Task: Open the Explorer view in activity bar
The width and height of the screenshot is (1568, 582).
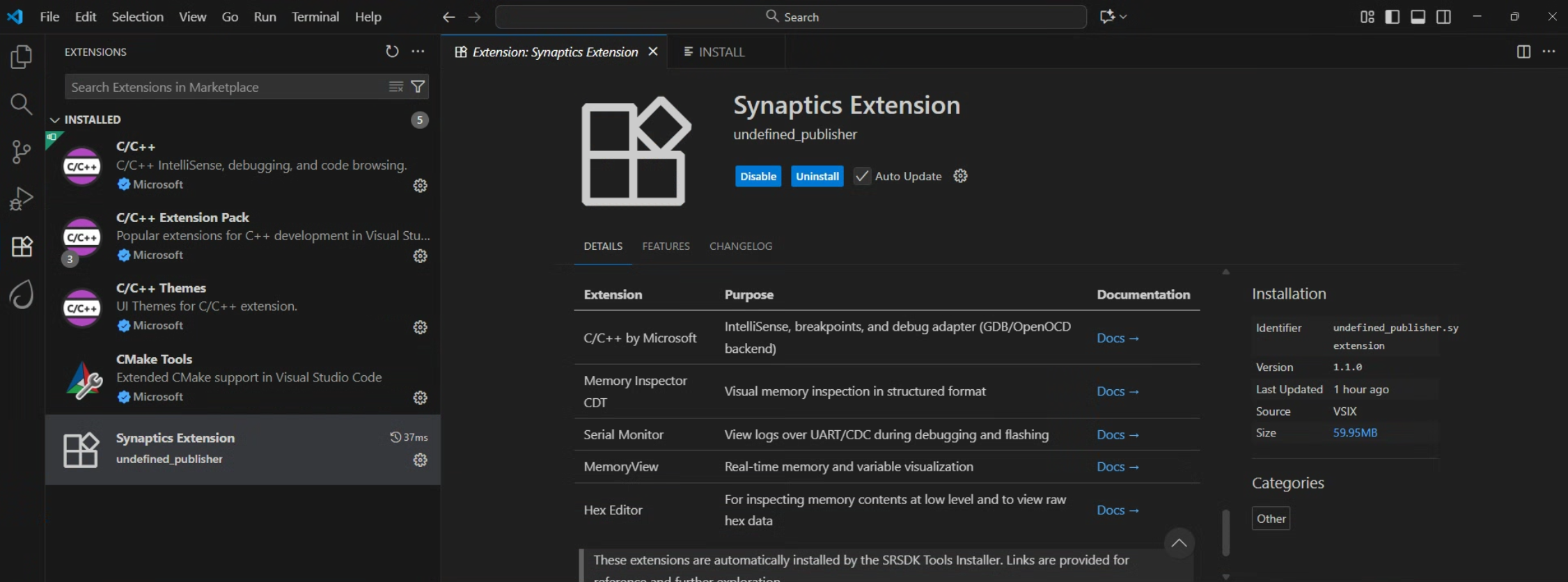Action: pyautogui.click(x=22, y=57)
